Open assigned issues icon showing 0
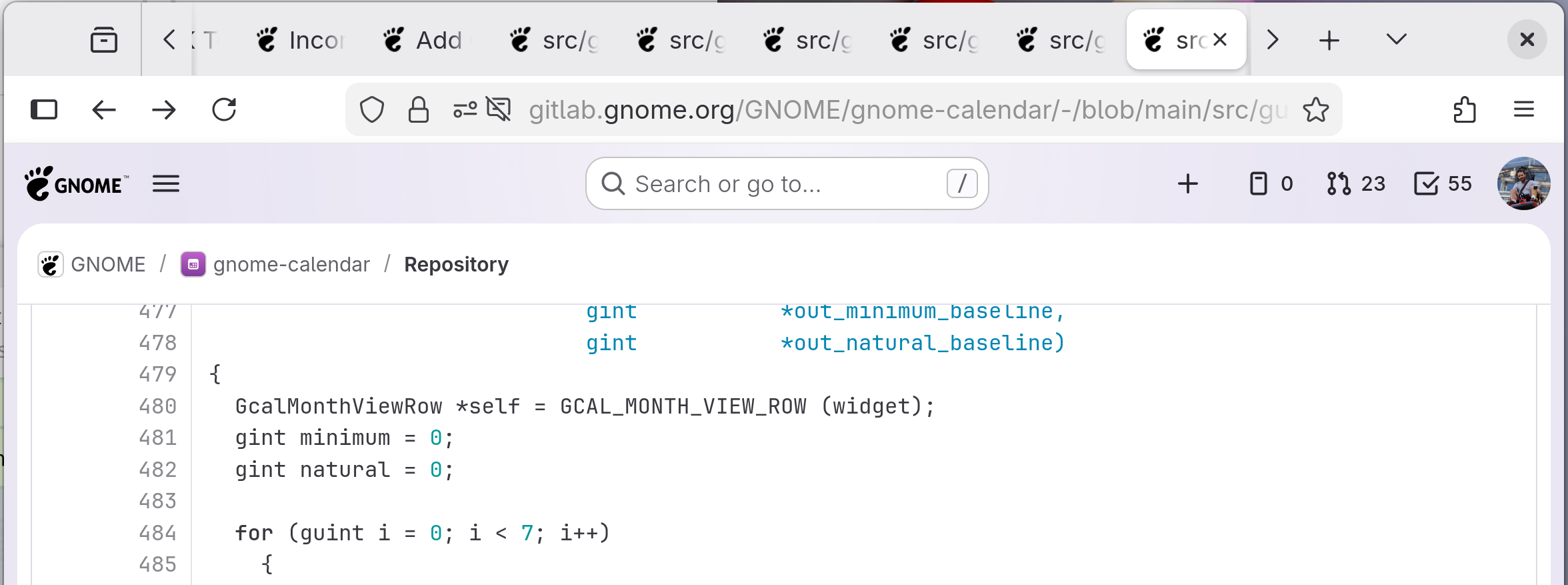Screen dimensions: 1568x585 pos(1271,183)
